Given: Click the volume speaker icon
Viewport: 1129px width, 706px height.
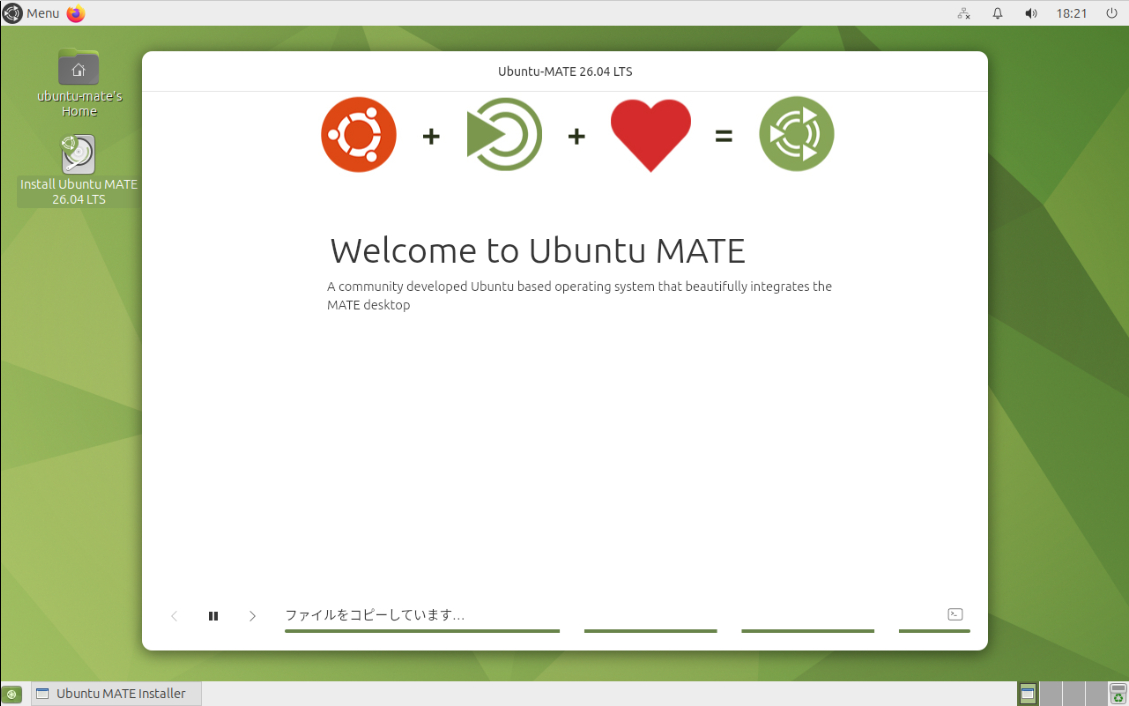Looking at the screenshot, I should click(x=1031, y=13).
